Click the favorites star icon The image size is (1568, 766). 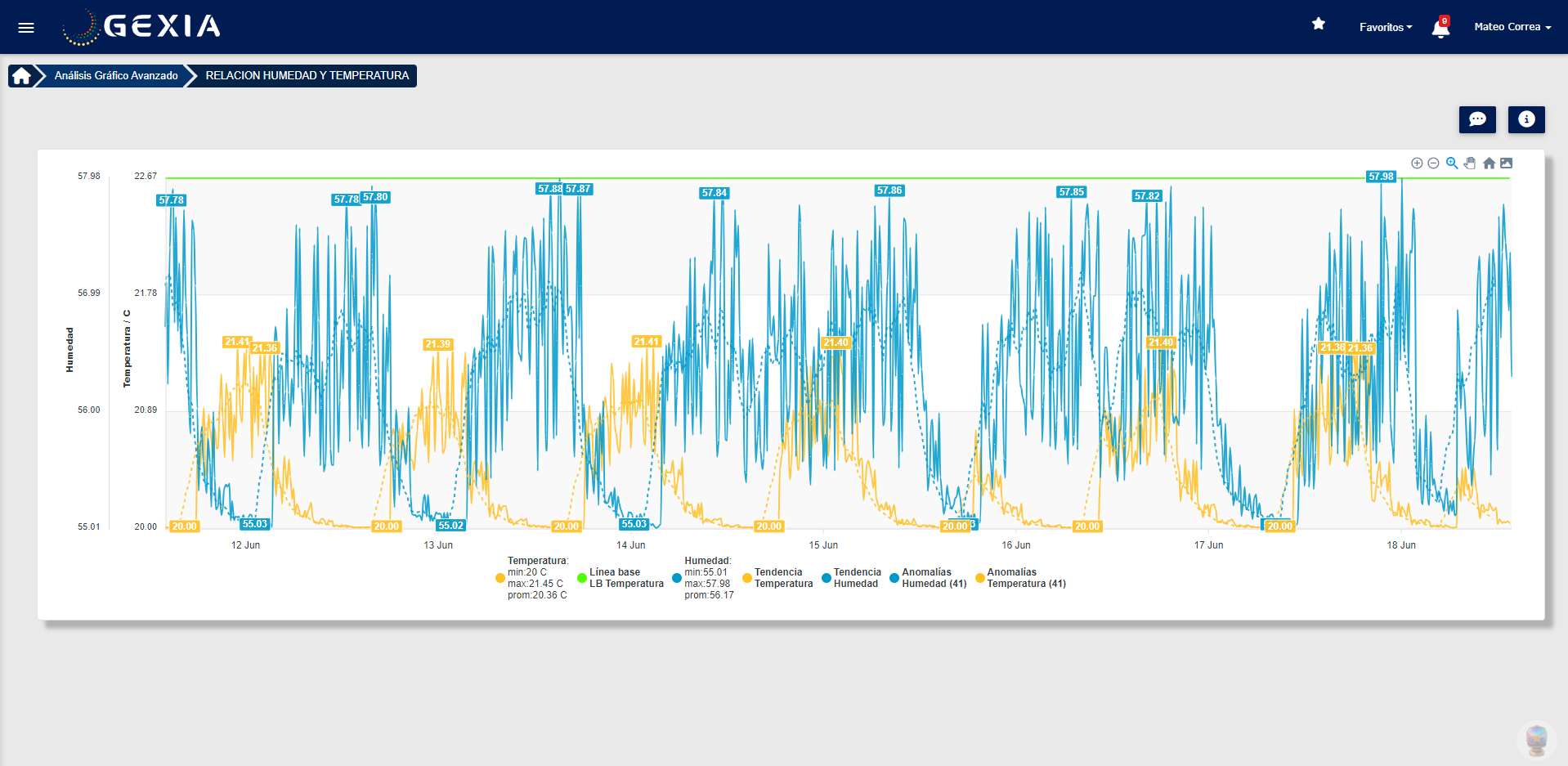[x=1318, y=25]
